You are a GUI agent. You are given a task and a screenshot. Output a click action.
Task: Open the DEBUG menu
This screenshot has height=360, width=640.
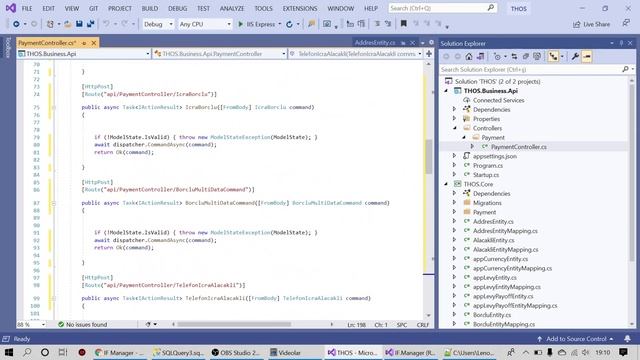coord(178,9)
